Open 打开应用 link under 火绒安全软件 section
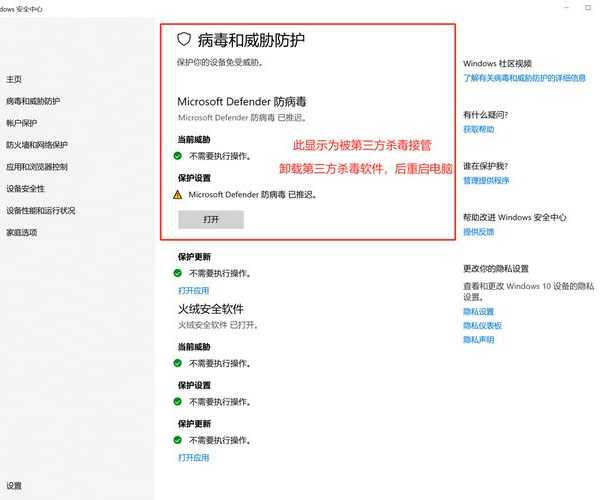Image resolution: width=600 pixels, height=500 pixels. (x=194, y=457)
